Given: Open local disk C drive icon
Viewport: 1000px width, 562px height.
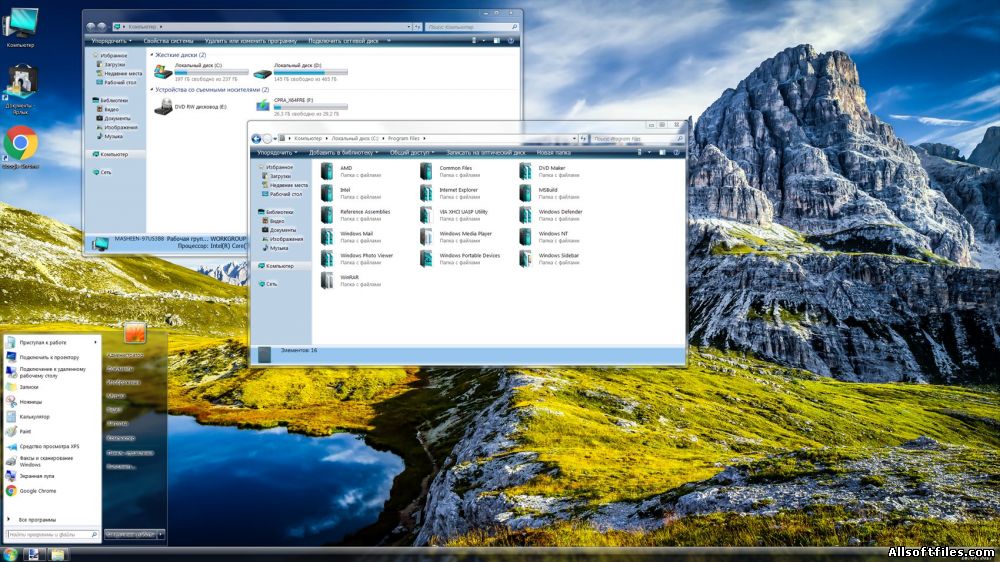Looking at the screenshot, I should [x=163, y=71].
